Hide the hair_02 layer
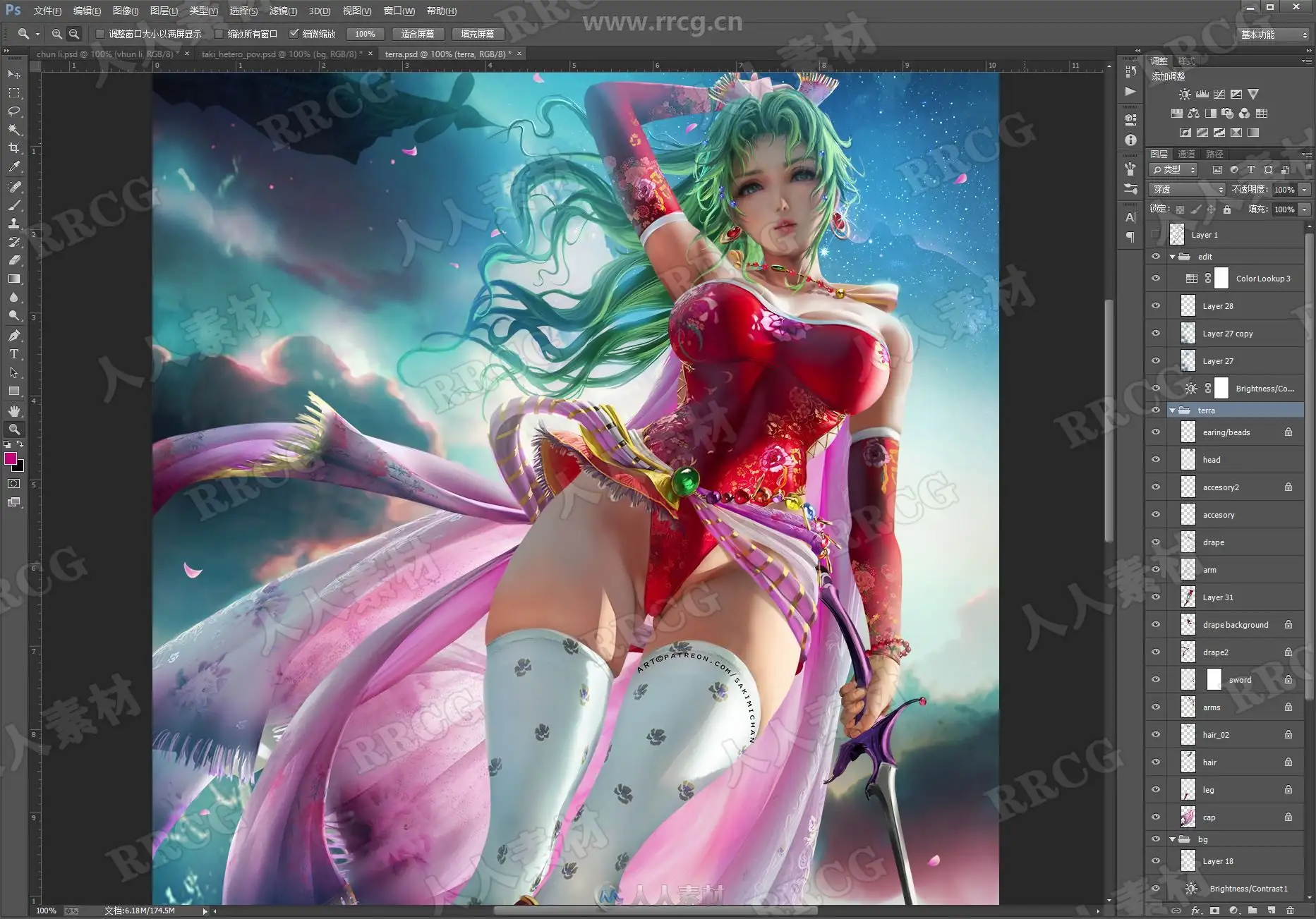The image size is (1316, 919). 1156,735
